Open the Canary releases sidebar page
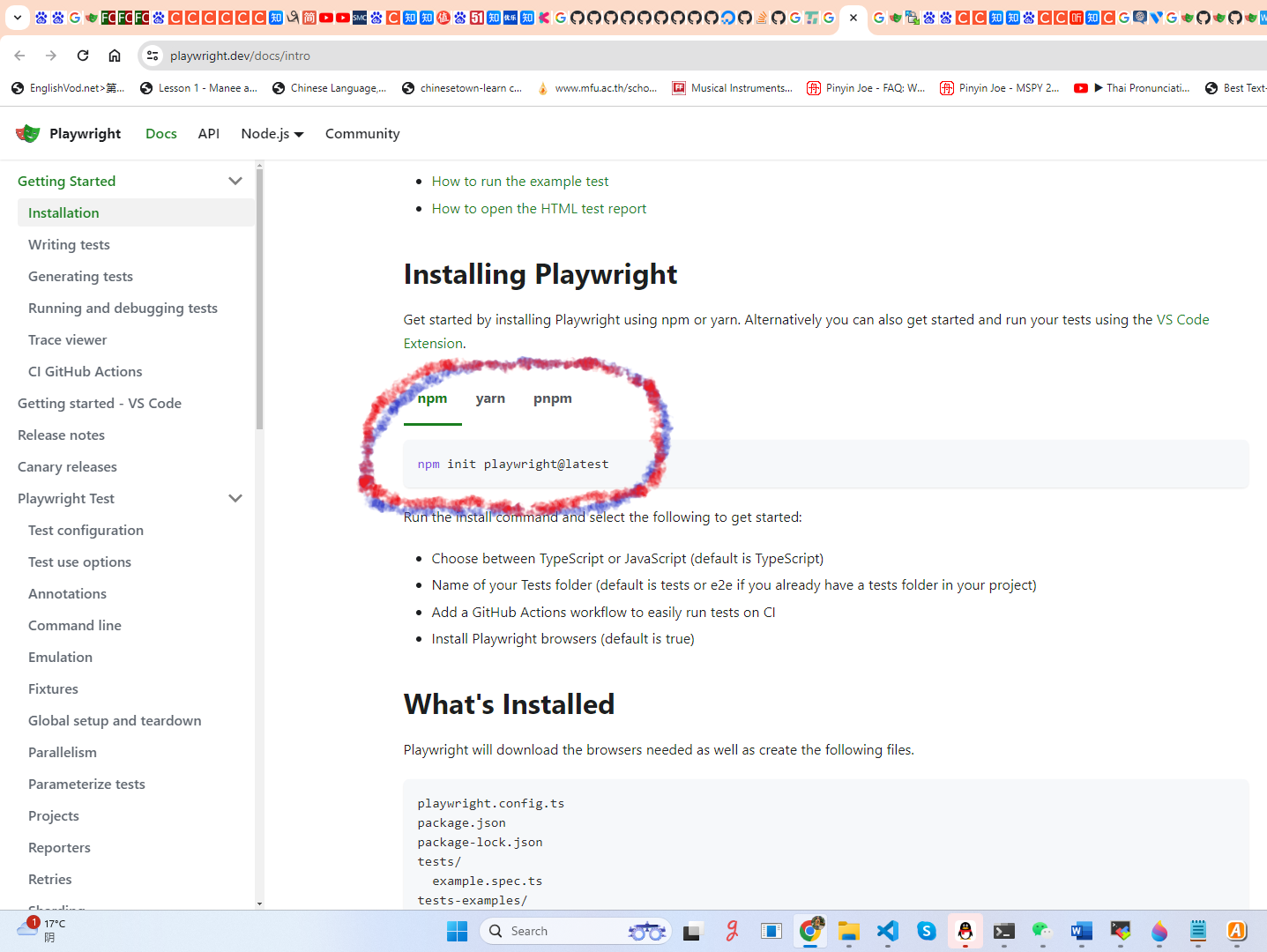This screenshot has height=952, width=1267. pos(67,466)
